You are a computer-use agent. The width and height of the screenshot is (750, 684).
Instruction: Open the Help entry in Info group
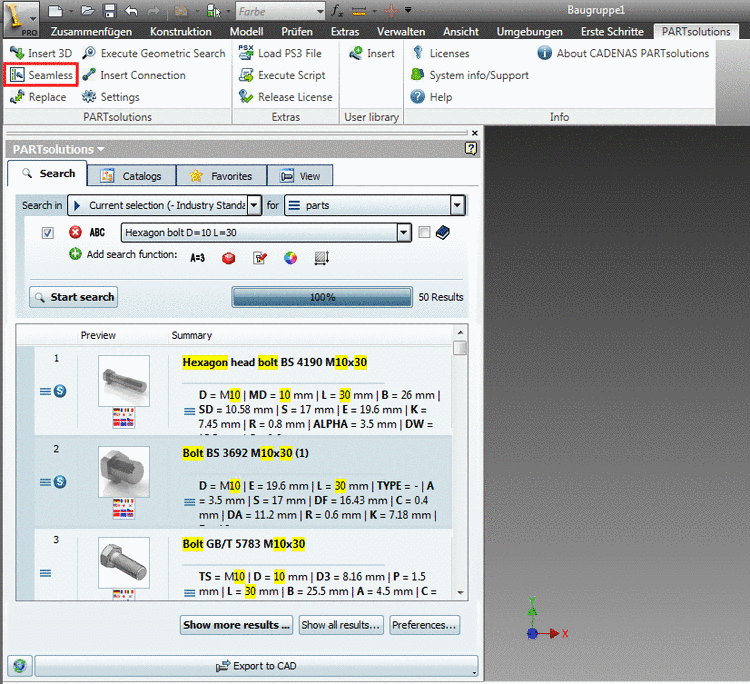point(431,97)
